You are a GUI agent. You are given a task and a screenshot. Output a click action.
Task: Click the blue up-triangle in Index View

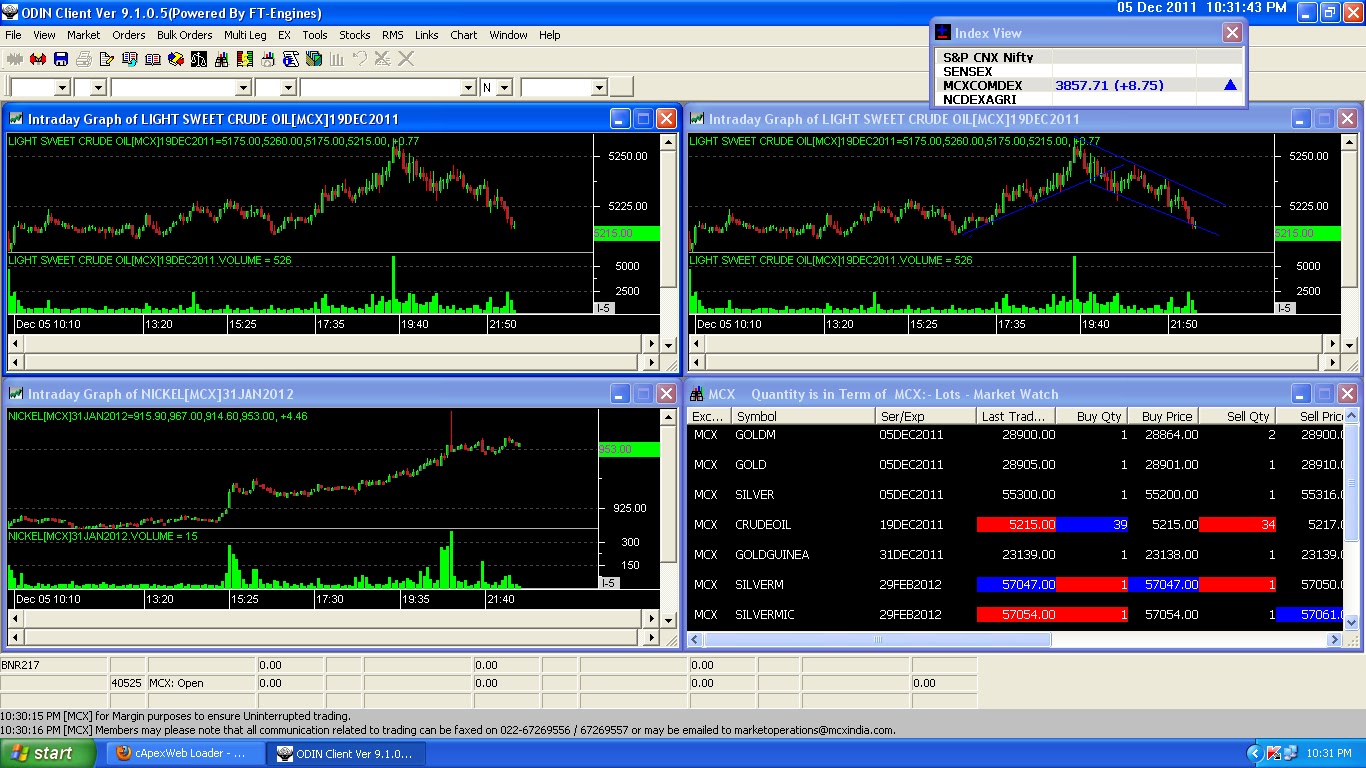pos(1230,85)
